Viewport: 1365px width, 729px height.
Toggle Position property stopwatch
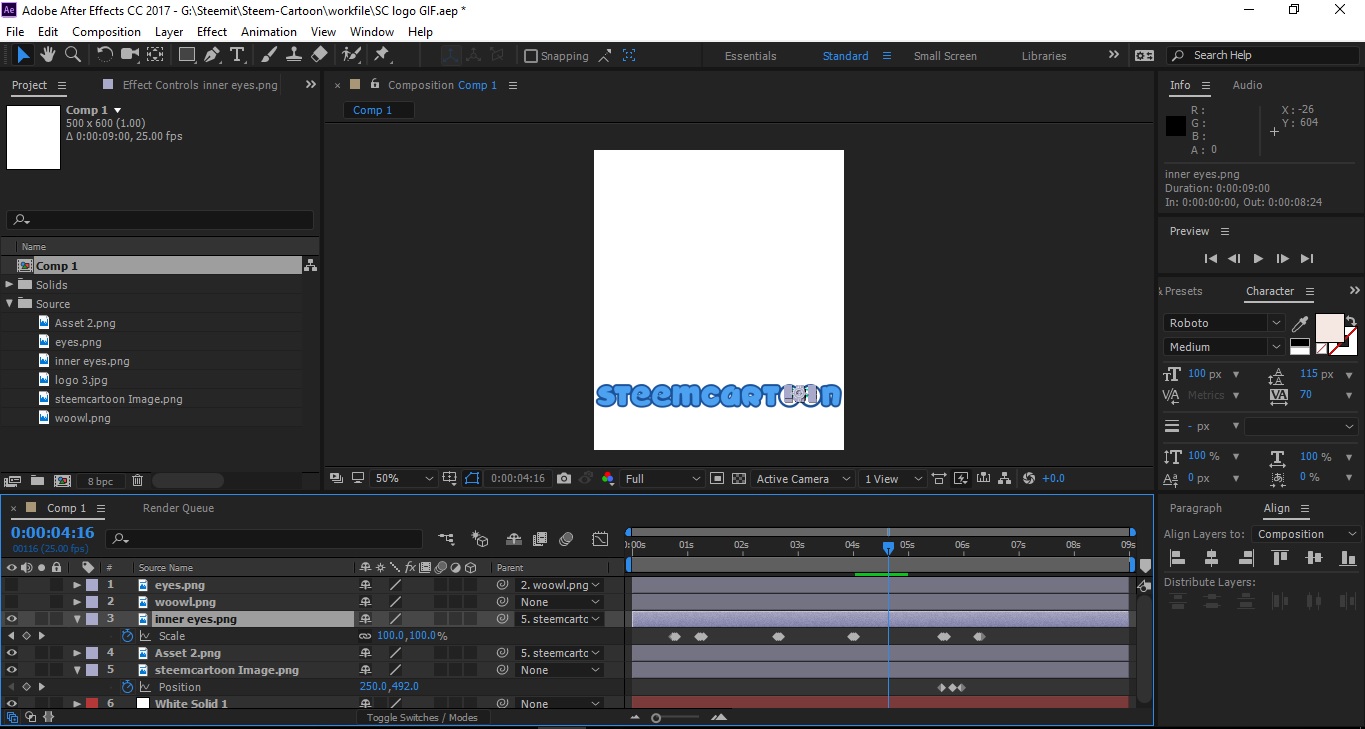pos(127,687)
